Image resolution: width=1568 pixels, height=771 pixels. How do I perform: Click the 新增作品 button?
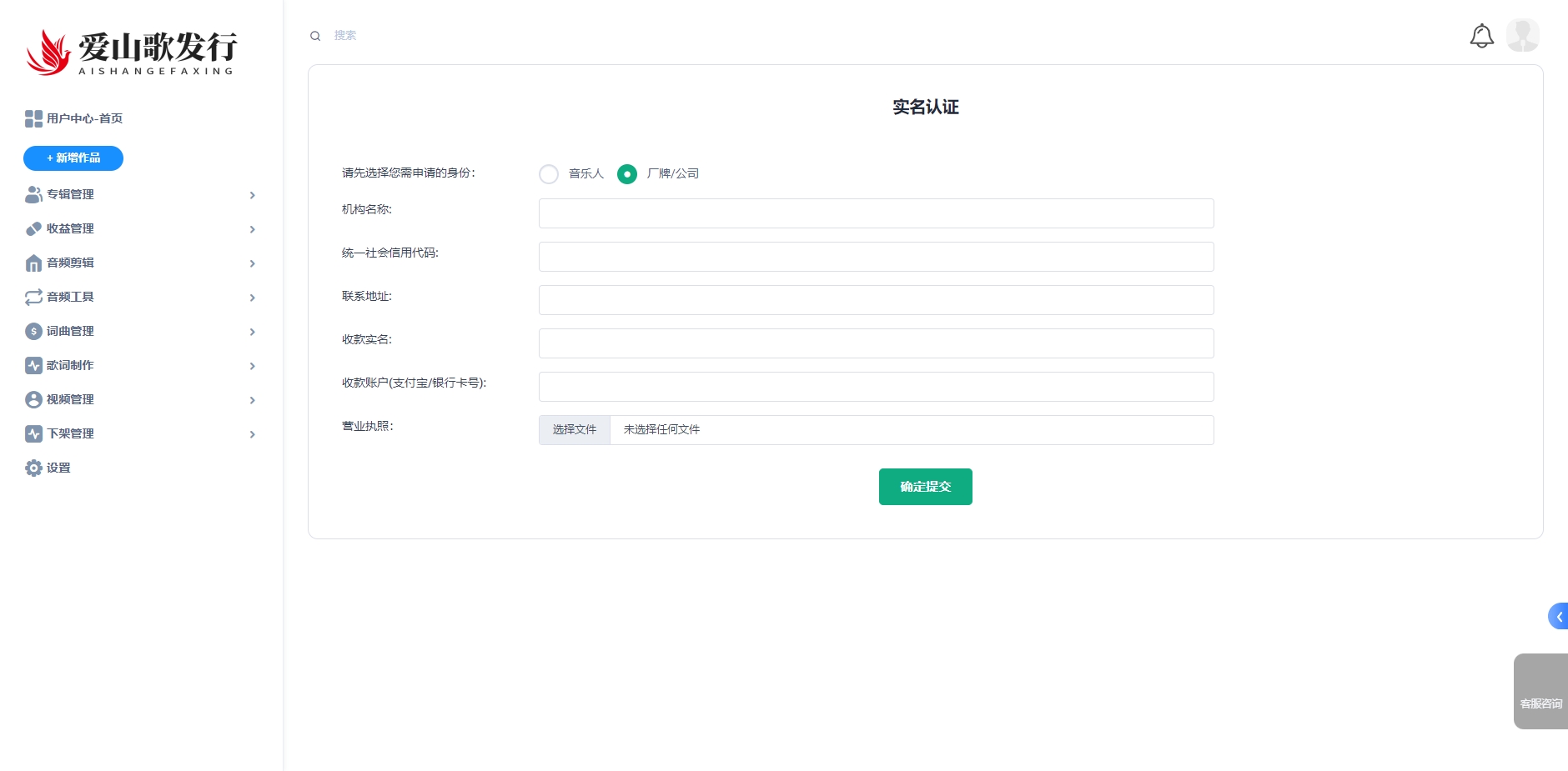(73, 158)
